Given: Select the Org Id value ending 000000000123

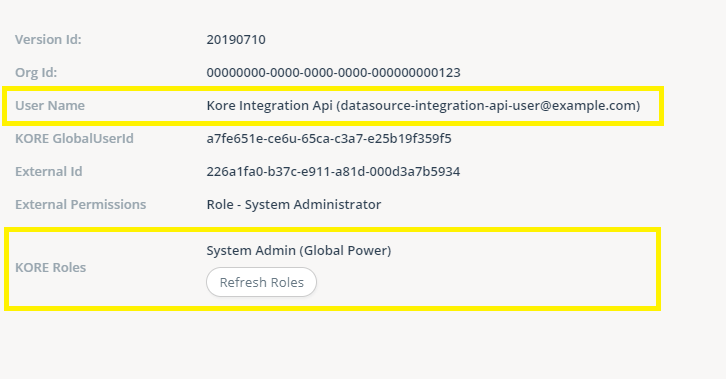Looking at the screenshot, I should [333, 72].
